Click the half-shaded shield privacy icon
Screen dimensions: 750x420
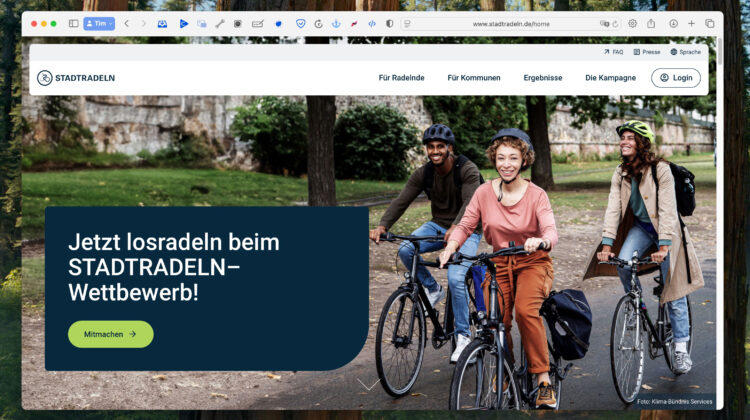(389, 23)
